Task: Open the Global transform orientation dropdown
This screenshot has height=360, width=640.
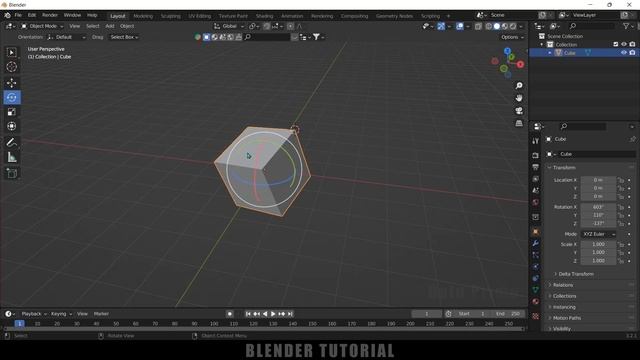Action: tap(229, 26)
